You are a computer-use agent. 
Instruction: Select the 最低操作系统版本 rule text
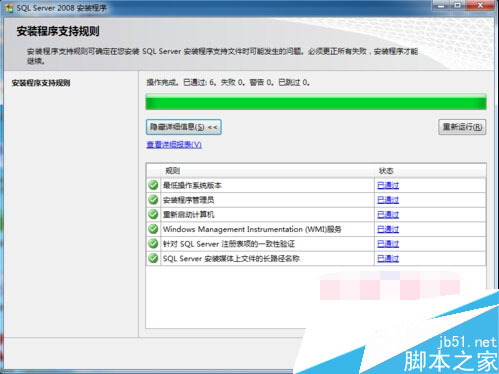(192, 185)
